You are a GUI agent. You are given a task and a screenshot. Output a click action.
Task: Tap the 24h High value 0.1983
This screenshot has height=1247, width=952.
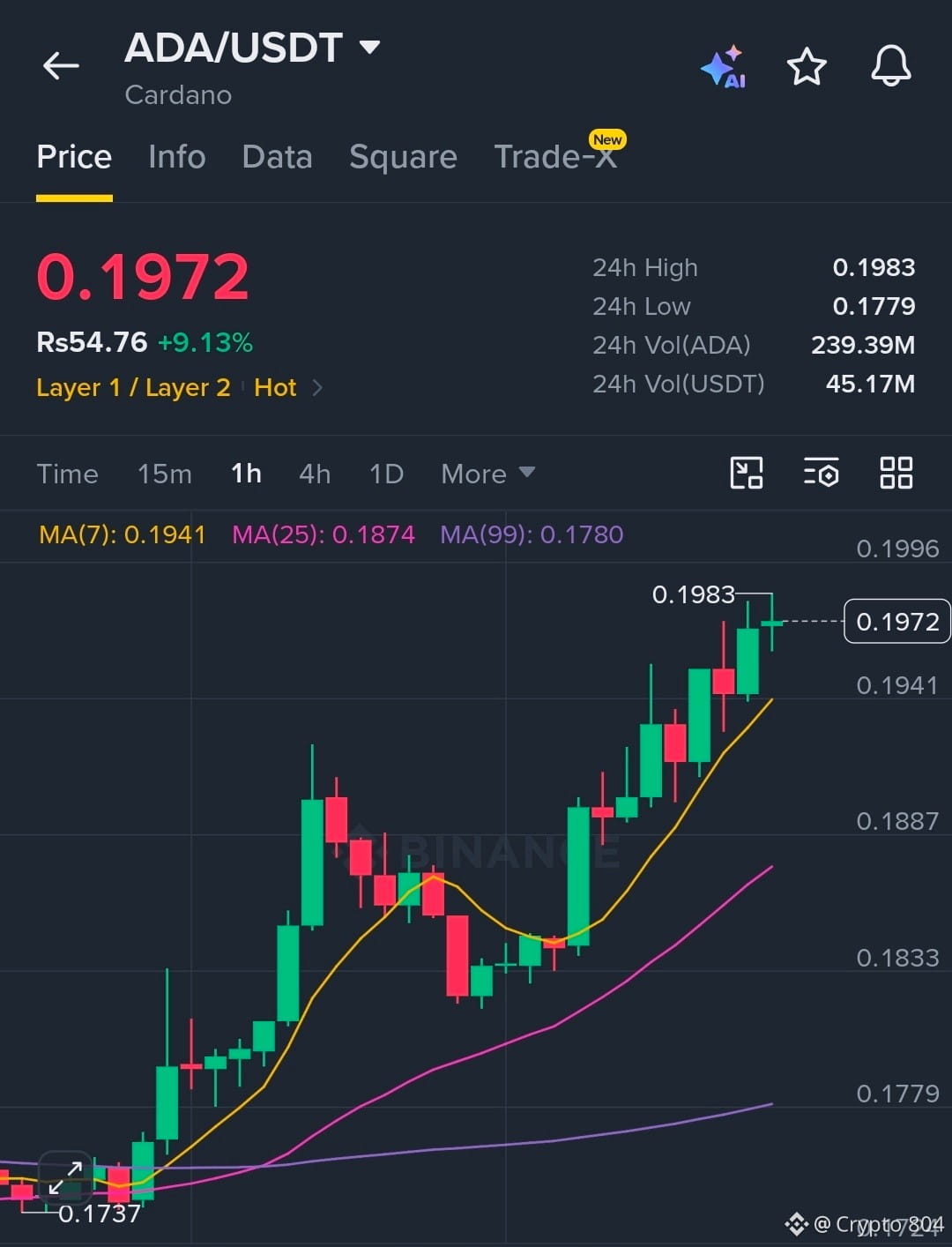874,267
